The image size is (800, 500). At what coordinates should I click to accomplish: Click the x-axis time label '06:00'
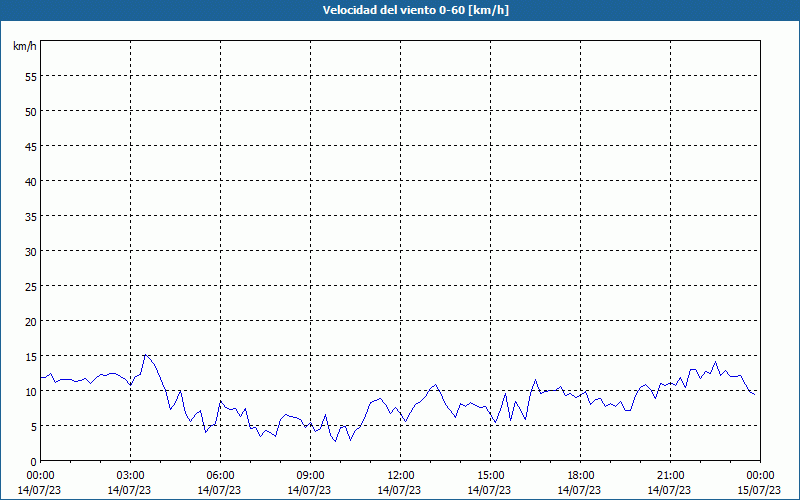(x=220, y=476)
